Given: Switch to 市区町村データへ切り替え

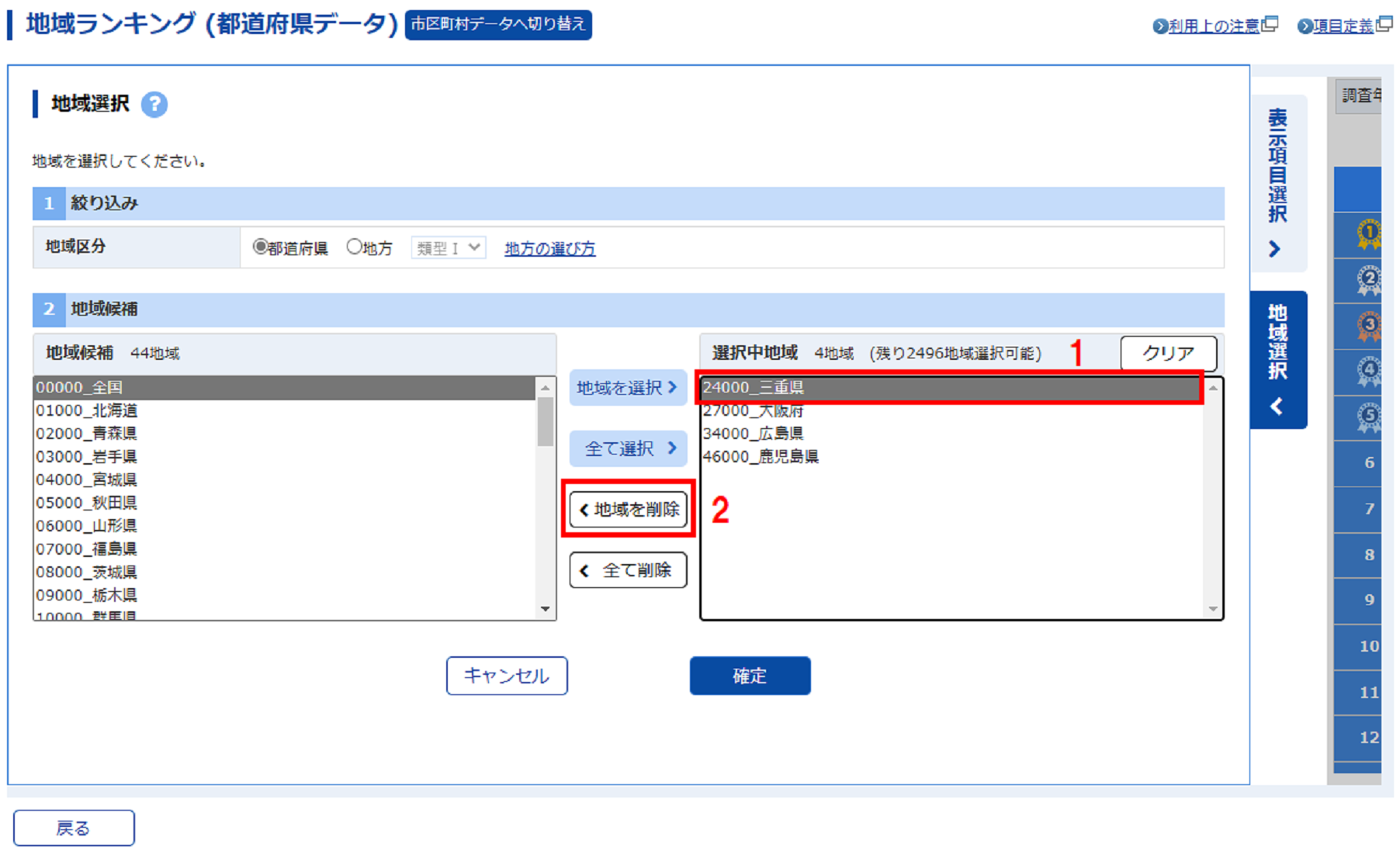Looking at the screenshot, I should click(x=498, y=25).
